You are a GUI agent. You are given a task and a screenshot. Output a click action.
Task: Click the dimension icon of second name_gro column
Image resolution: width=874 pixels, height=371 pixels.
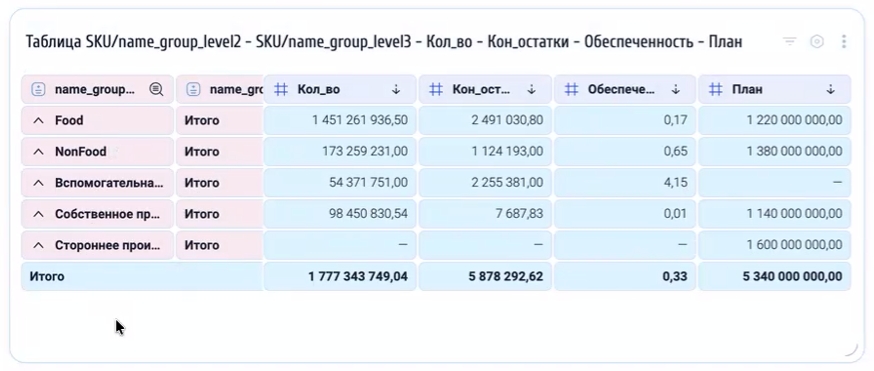[193, 89]
